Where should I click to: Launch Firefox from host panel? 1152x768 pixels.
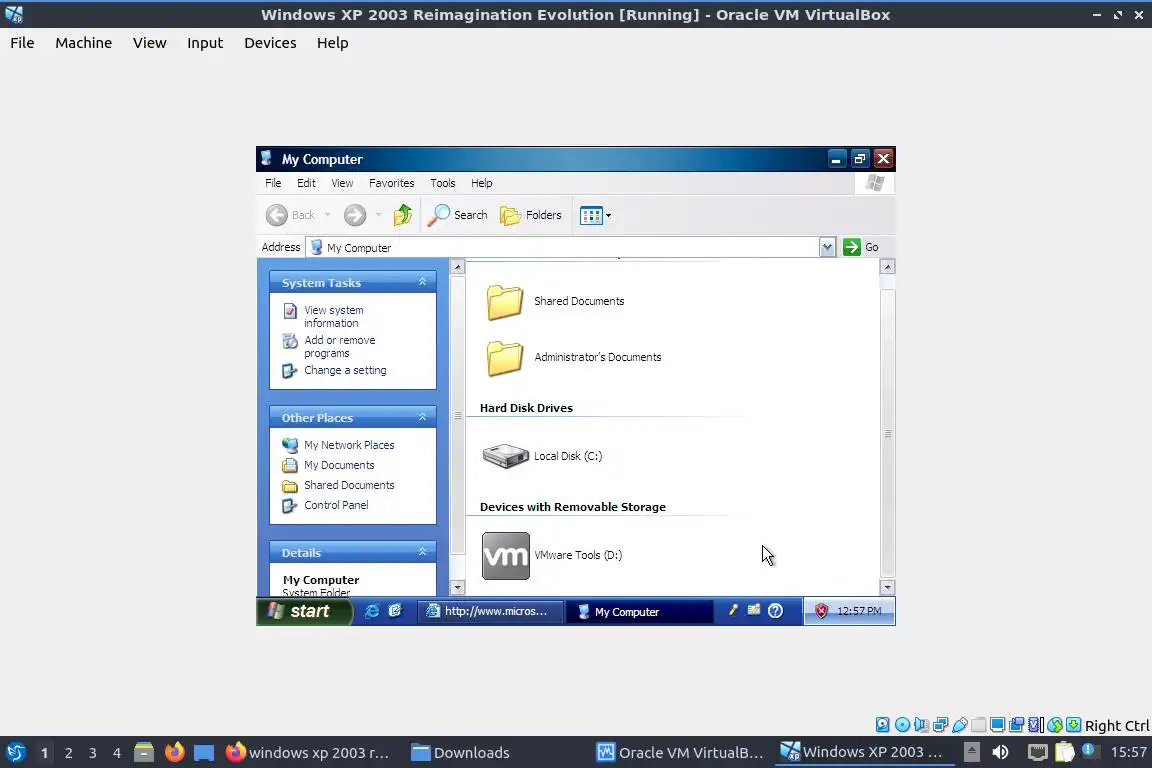click(x=174, y=752)
